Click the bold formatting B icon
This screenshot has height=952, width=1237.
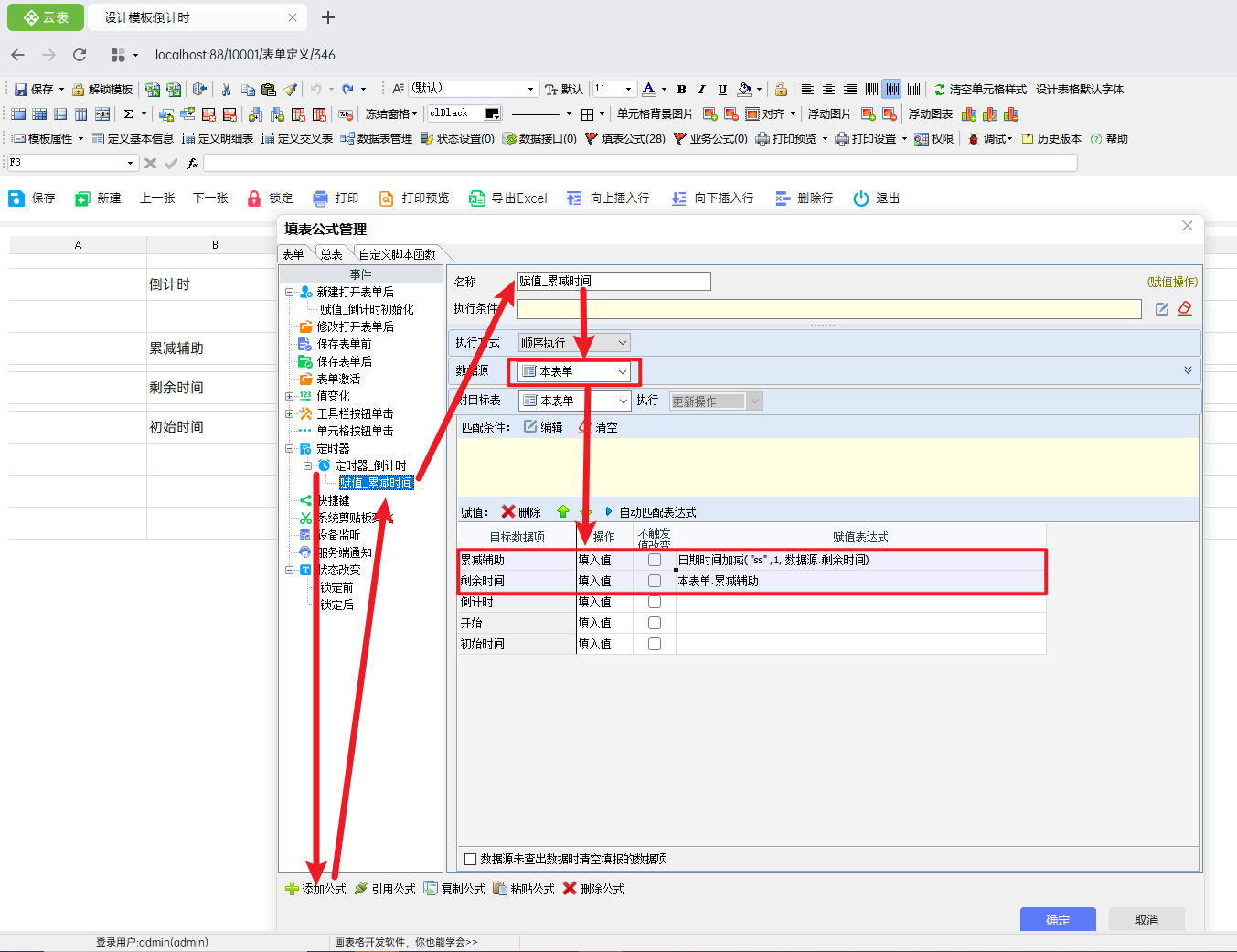click(681, 90)
